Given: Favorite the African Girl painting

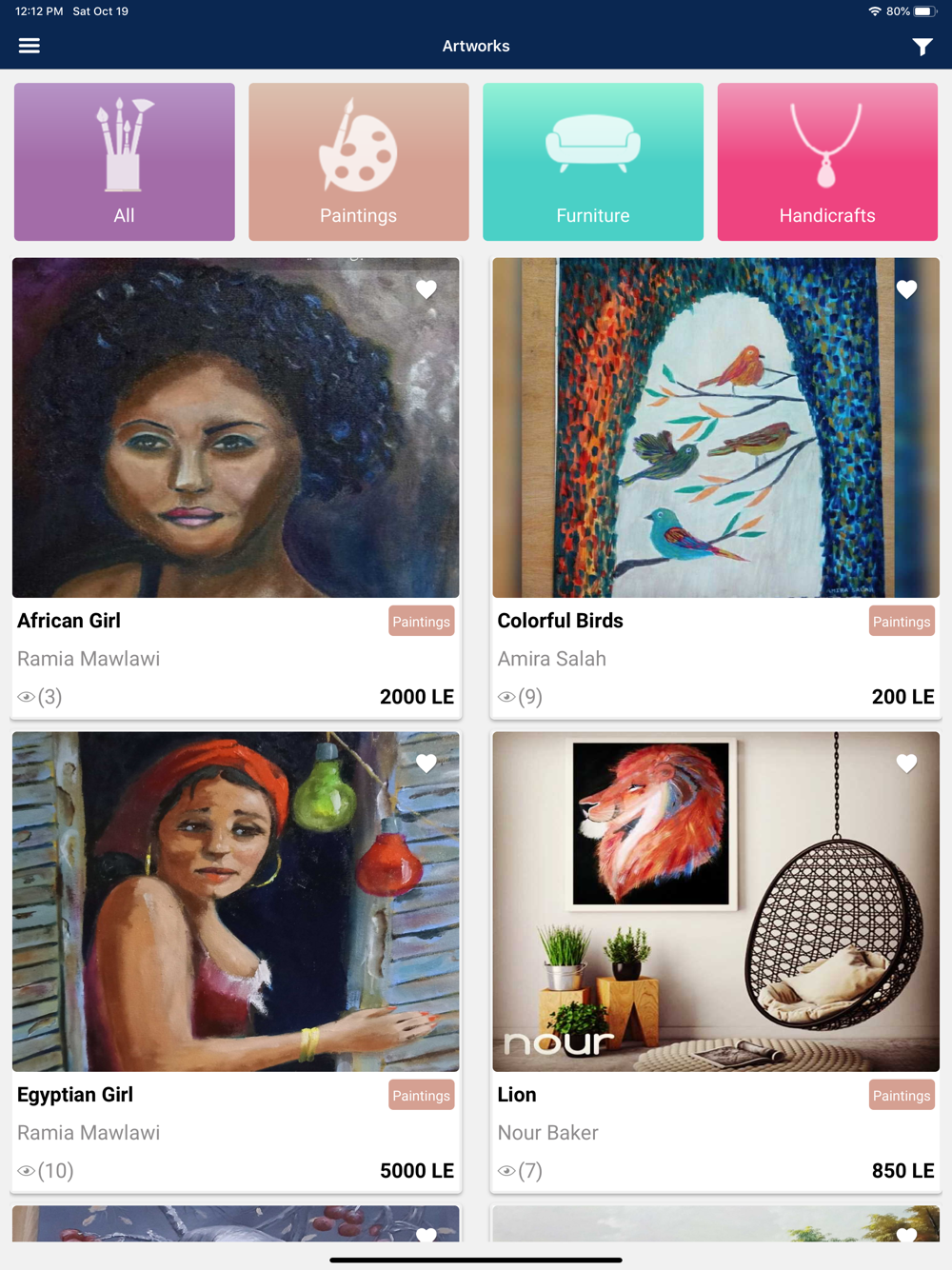Looking at the screenshot, I should point(426,288).
